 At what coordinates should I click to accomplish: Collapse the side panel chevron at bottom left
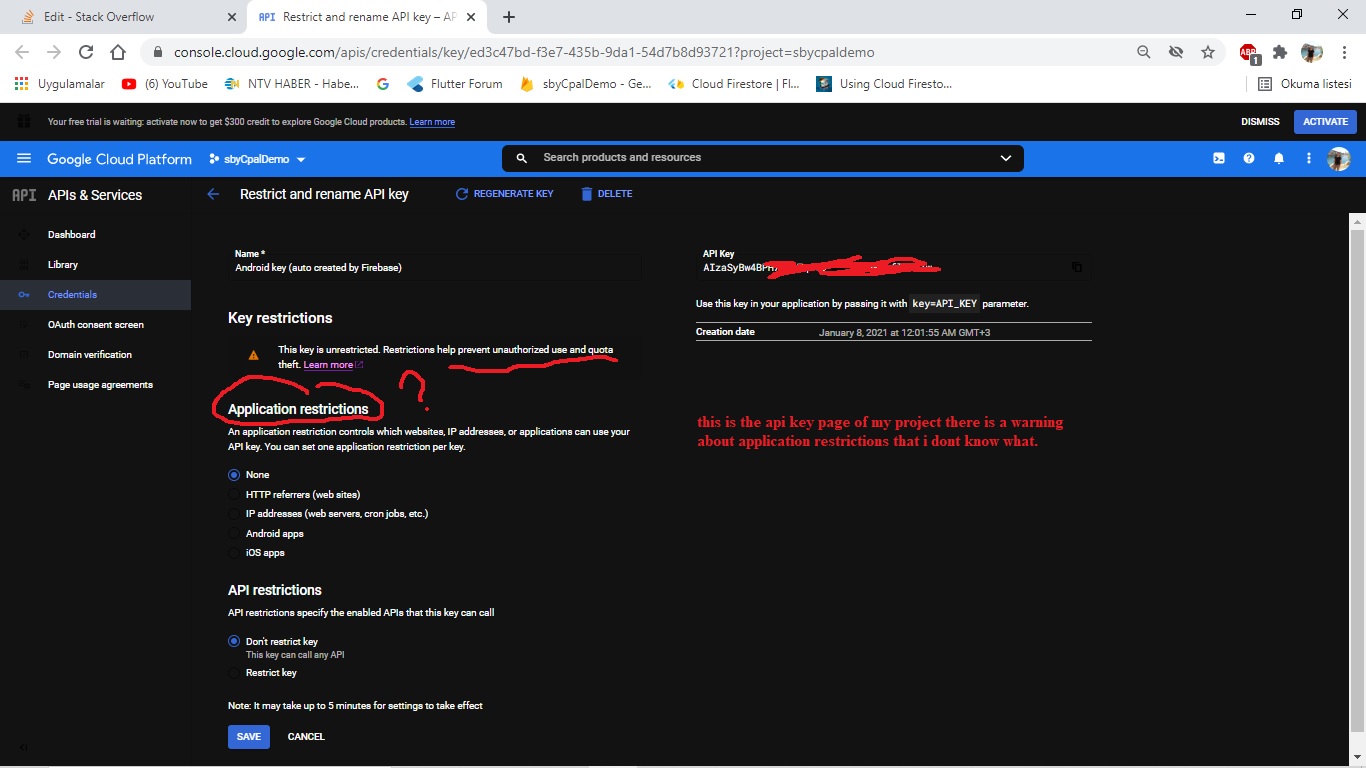[24, 747]
